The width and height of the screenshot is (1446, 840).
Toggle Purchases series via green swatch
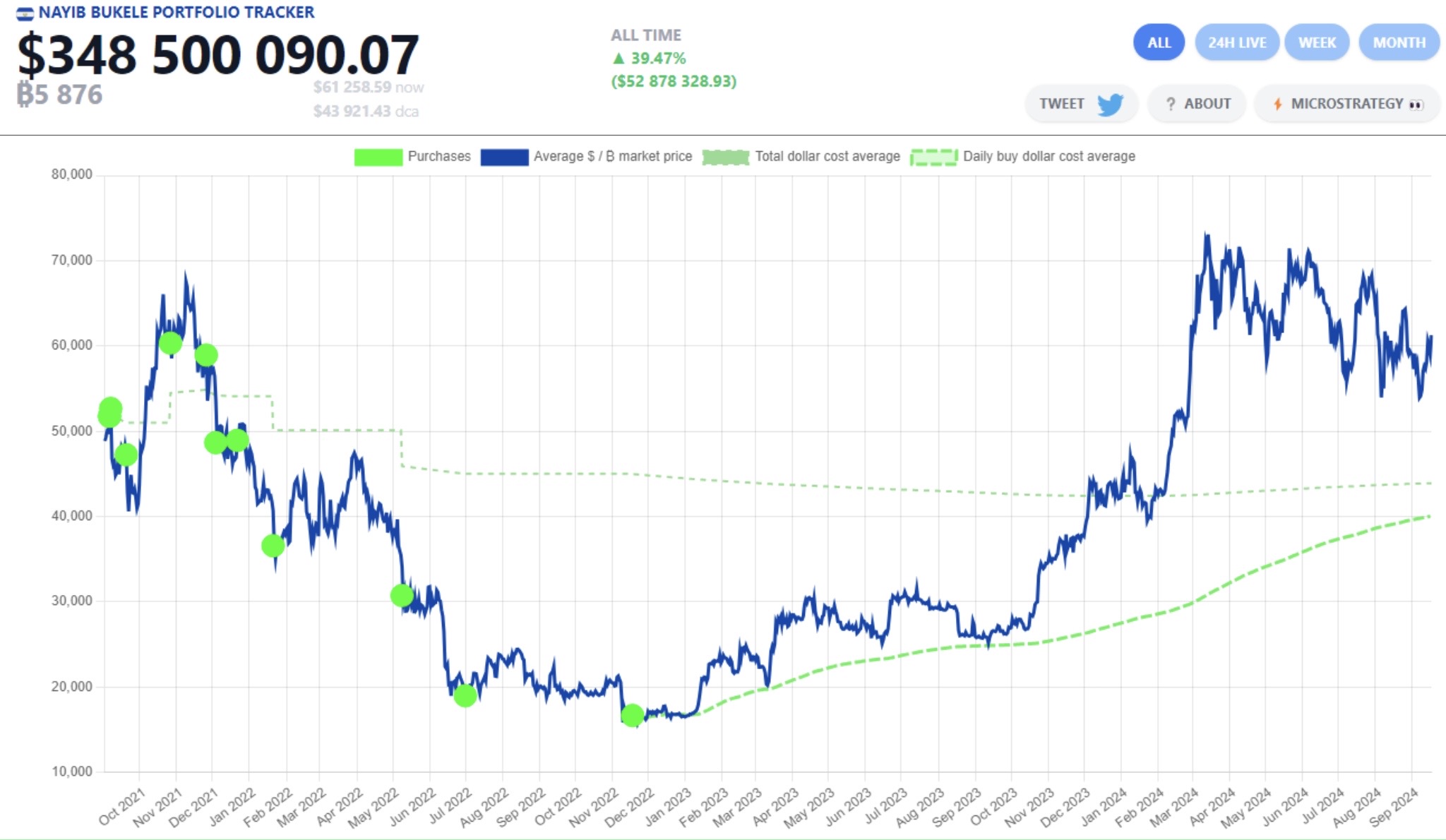pos(378,157)
